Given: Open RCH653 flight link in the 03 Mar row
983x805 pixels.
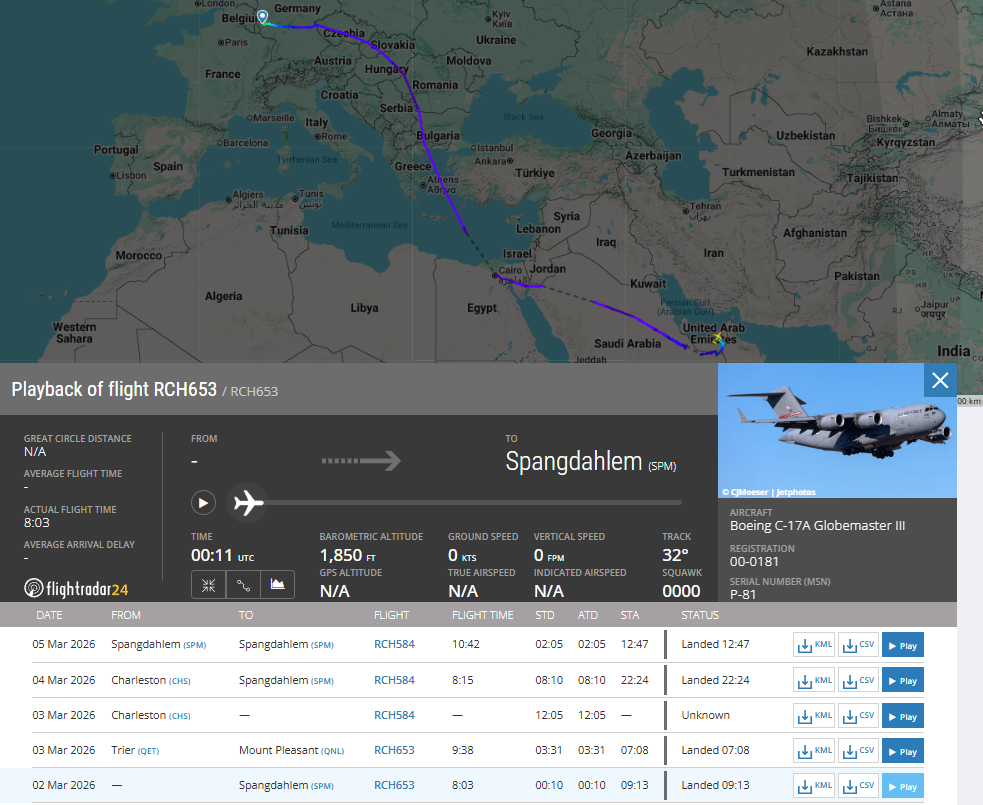Looking at the screenshot, I should (394, 751).
